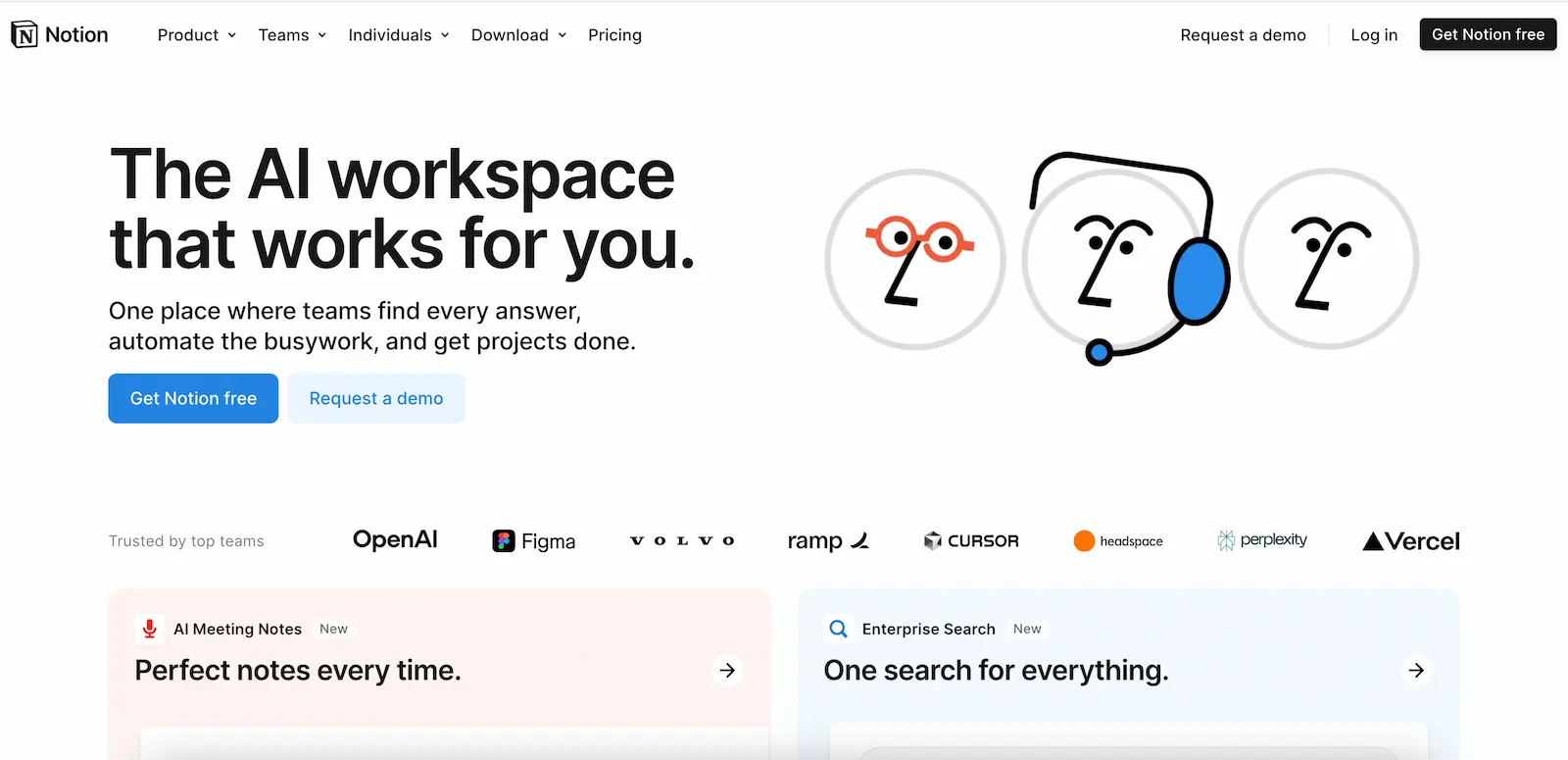The height and width of the screenshot is (760, 1568).
Task: Click the light blue Request a demo button
Action: coord(376,398)
